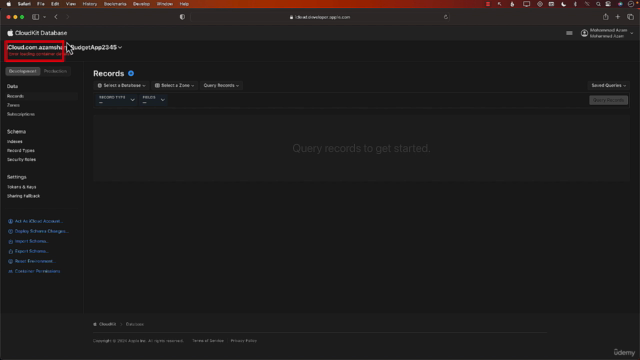Click the Siri icon in menu bar
The width and height of the screenshot is (640, 360).
(x=620, y=4)
